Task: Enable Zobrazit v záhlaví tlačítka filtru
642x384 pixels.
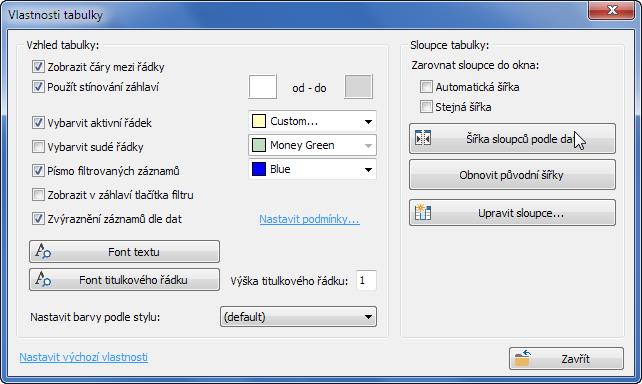Action: point(38,194)
